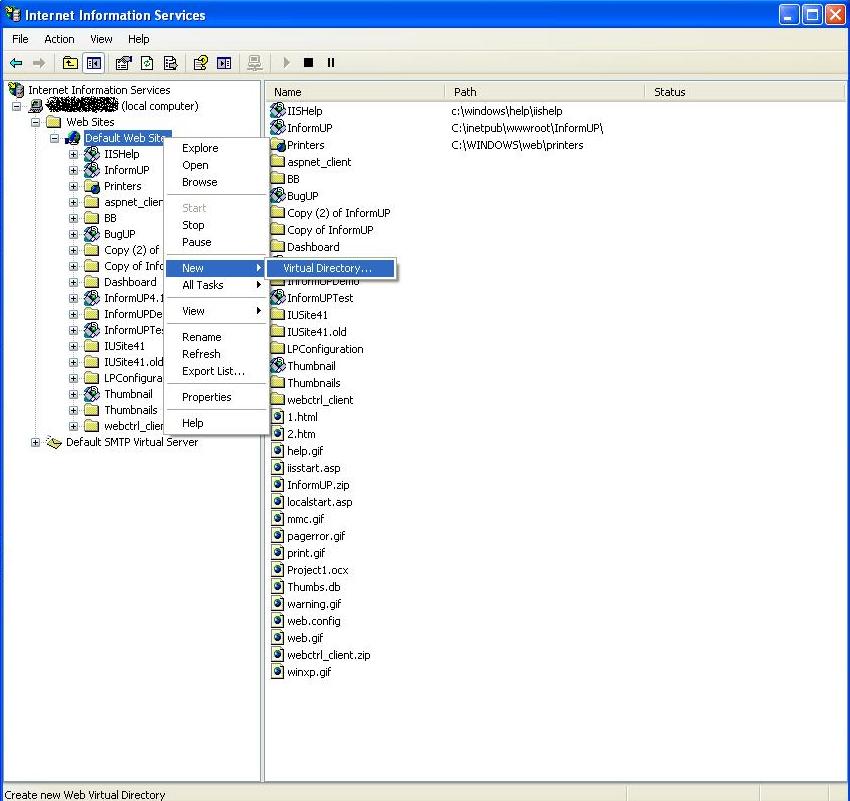
Task: Toggle the Show/Hide Console Tree icon
Action: click(x=94, y=63)
